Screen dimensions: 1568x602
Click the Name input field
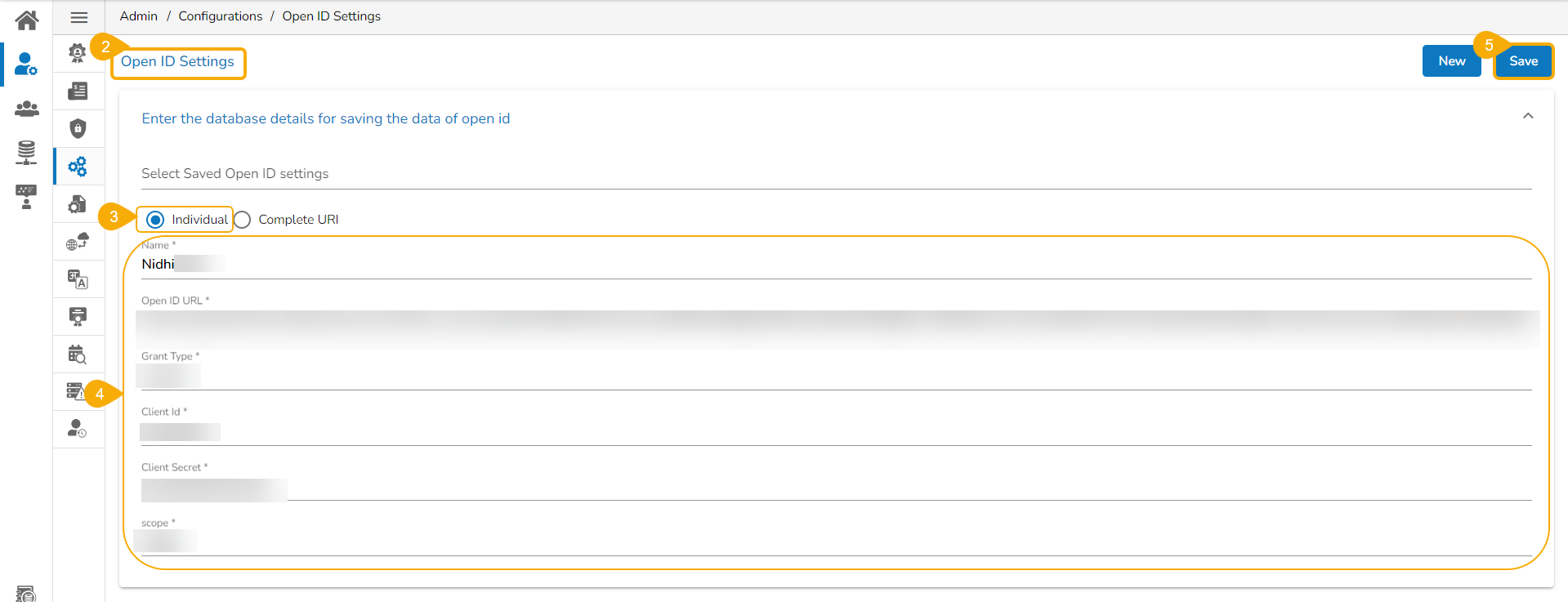click(x=835, y=265)
